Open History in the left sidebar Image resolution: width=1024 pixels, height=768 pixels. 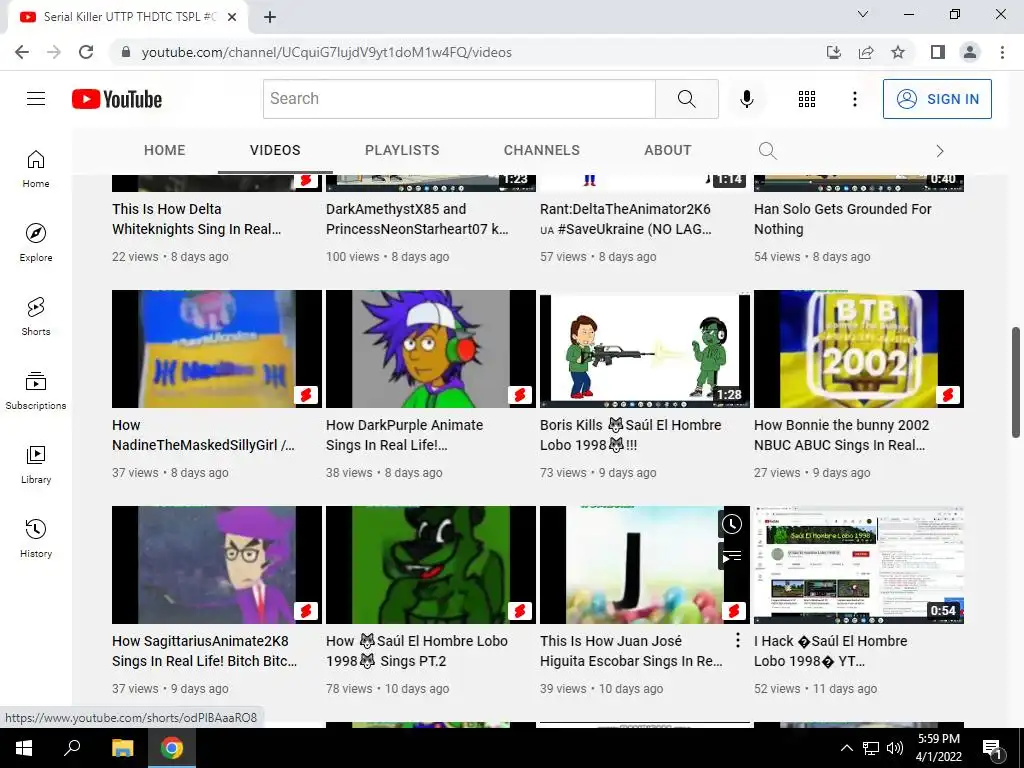36,537
